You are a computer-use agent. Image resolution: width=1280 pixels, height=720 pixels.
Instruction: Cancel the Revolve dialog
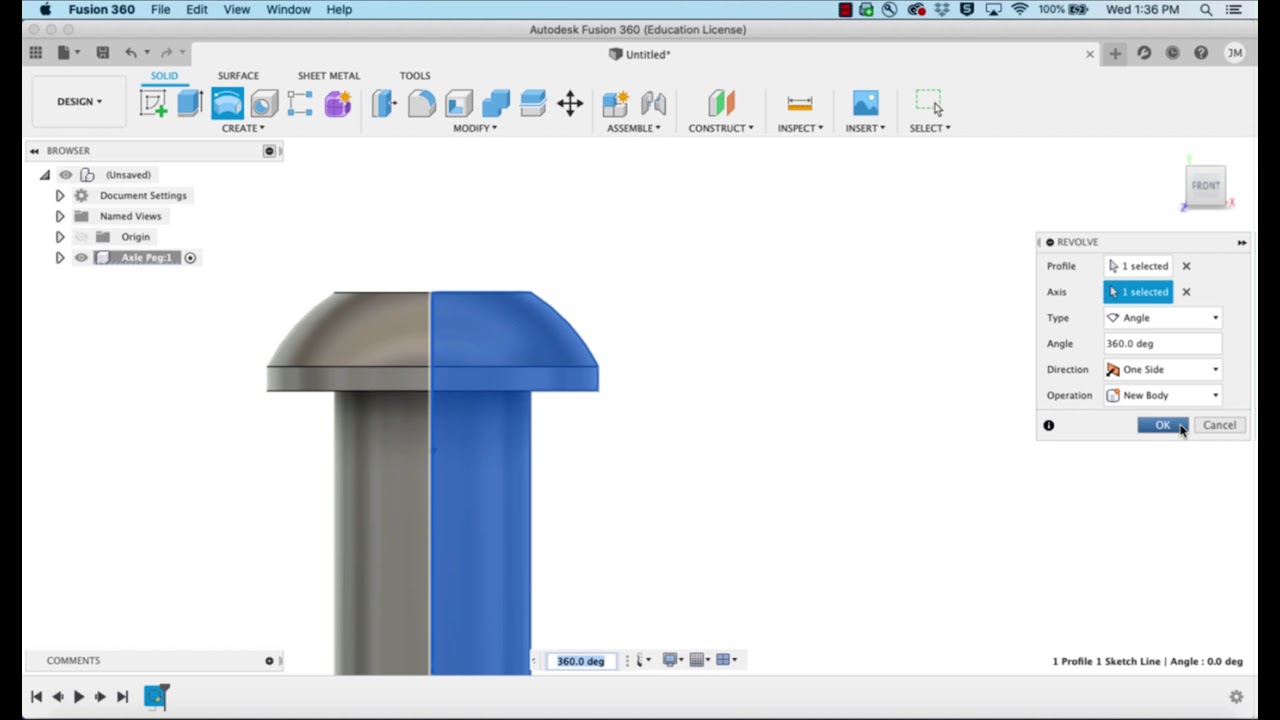click(x=1219, y=425)
